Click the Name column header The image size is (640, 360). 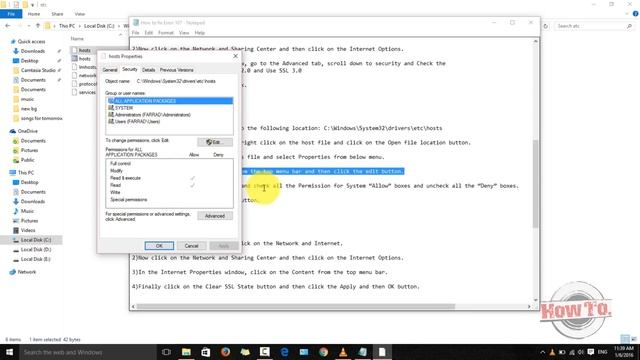pos(77,39)
